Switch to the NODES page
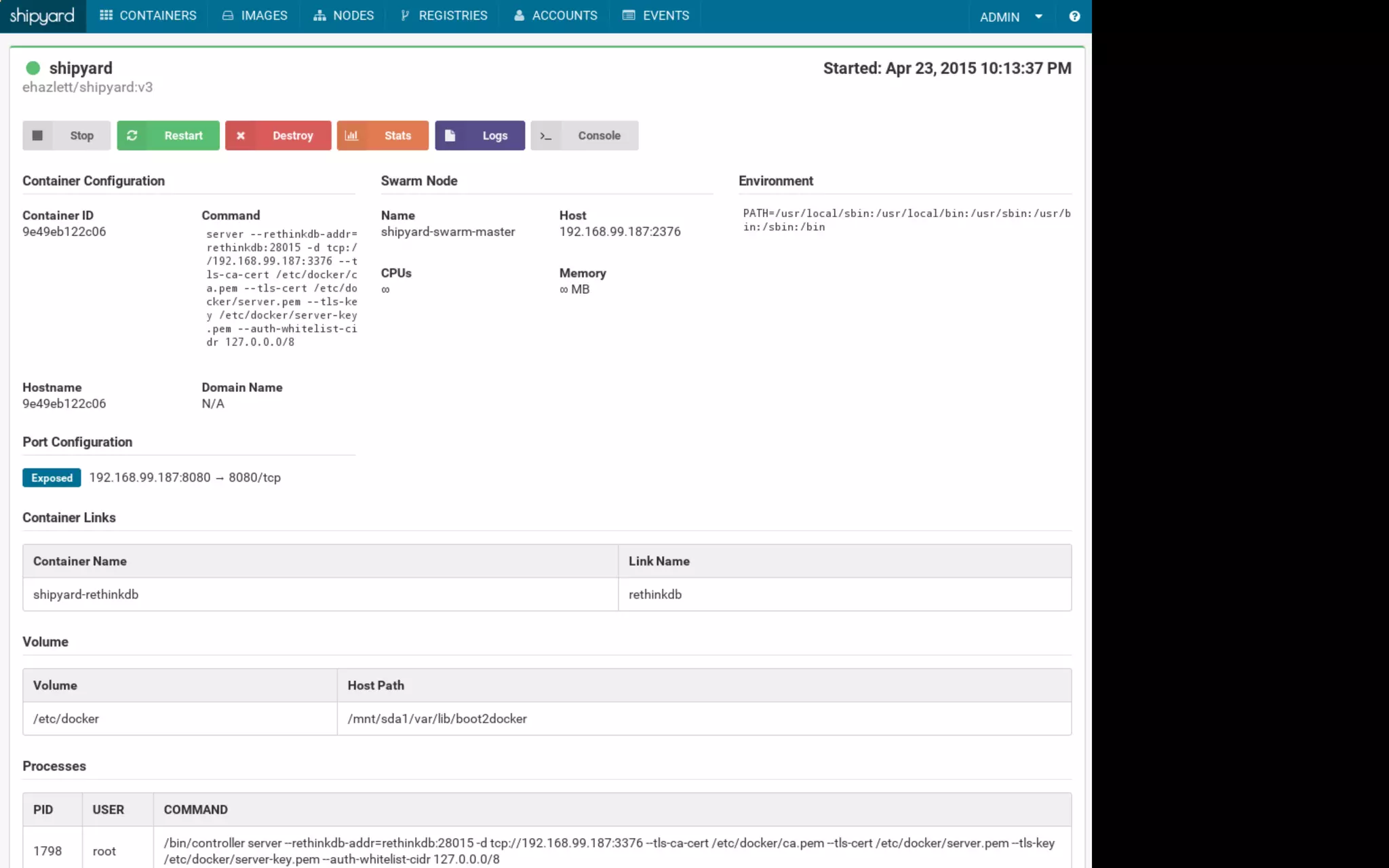This screenshot has height=868, width=1389. 343,16
